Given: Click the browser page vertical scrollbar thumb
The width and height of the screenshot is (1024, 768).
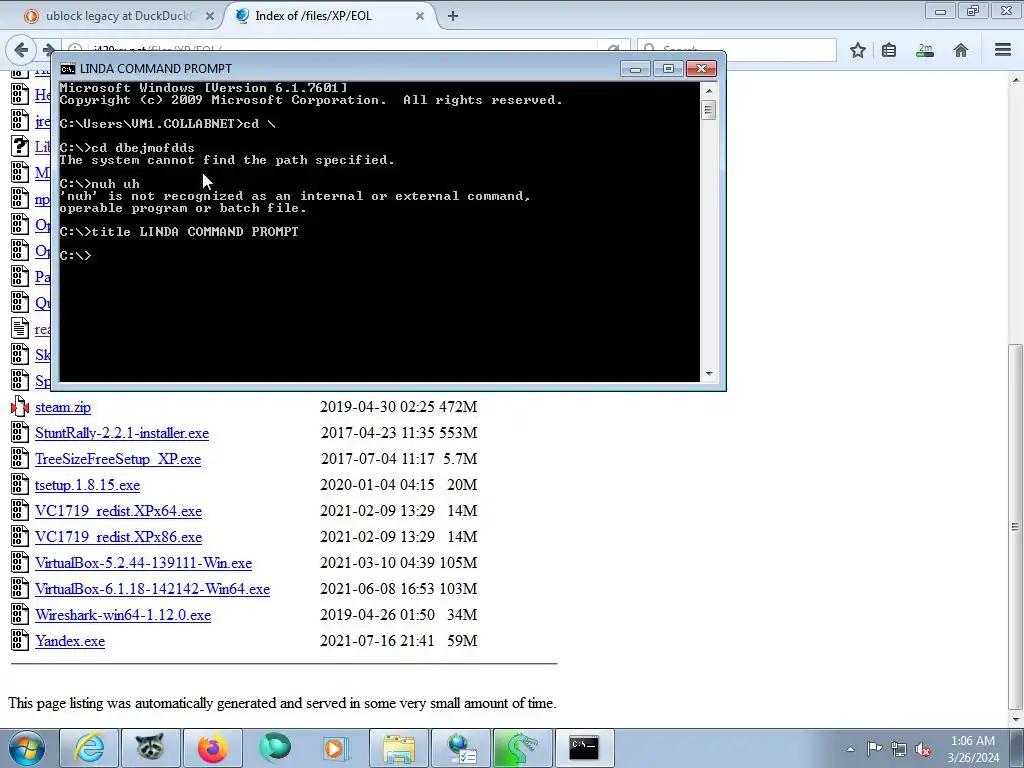Looking at the screenshot, I should pos(1016,526).
